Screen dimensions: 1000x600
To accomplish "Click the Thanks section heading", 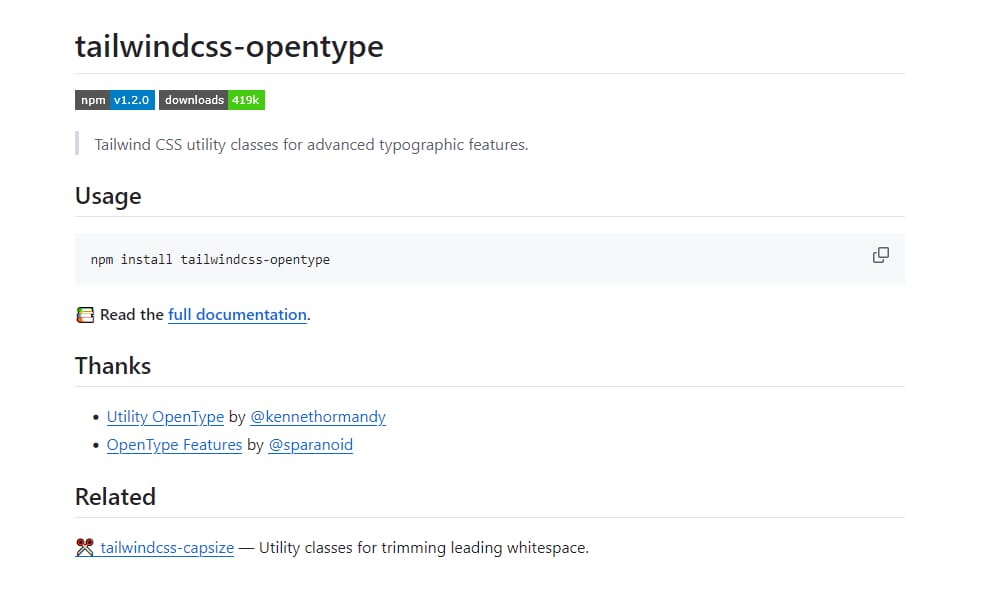I will coord(112,366).
